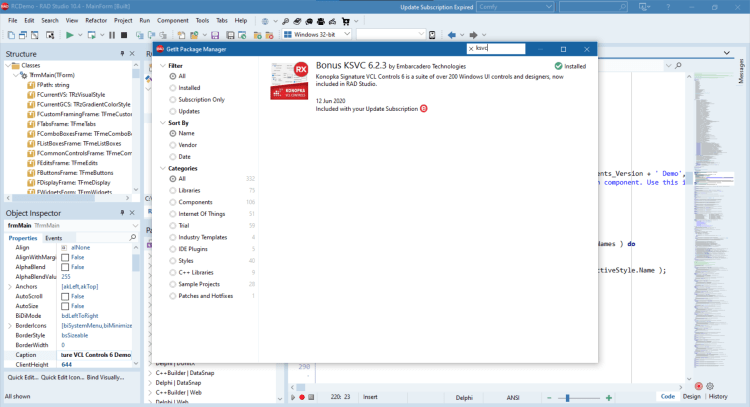
Task: Select the Styles category
Action: 173,261
